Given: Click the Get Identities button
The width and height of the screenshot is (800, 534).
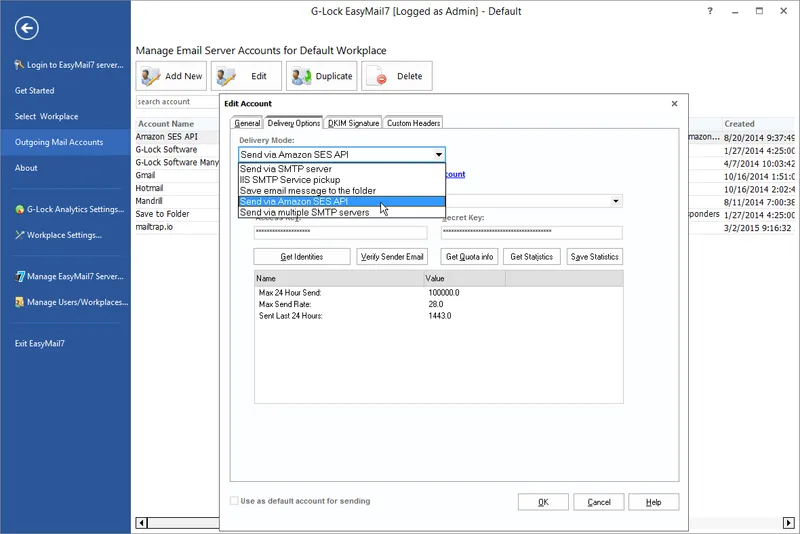Looking at the screenshot, I should (302, 257).
